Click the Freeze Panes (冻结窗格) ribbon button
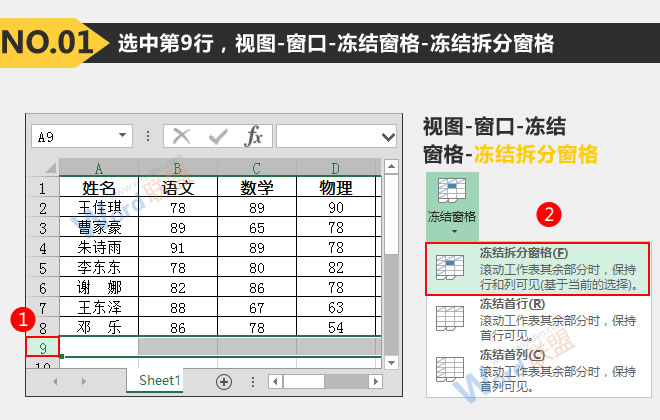660x420 pixels. point(452,206)
